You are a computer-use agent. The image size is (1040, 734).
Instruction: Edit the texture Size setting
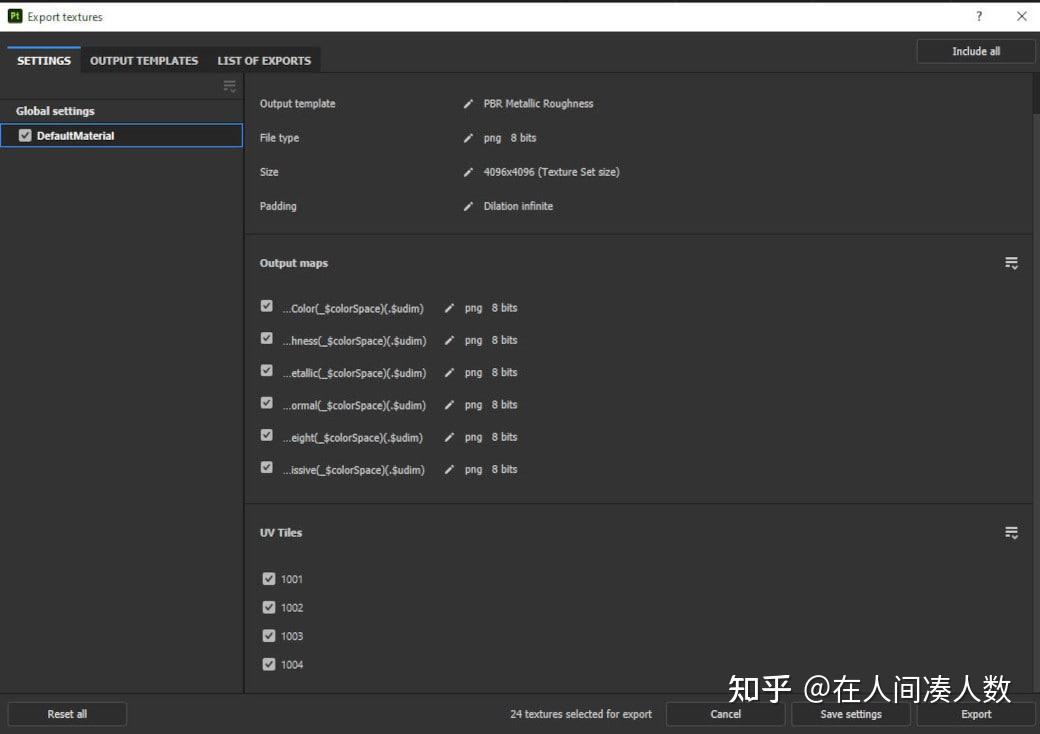pyautogui.click(x=468, y=171)
